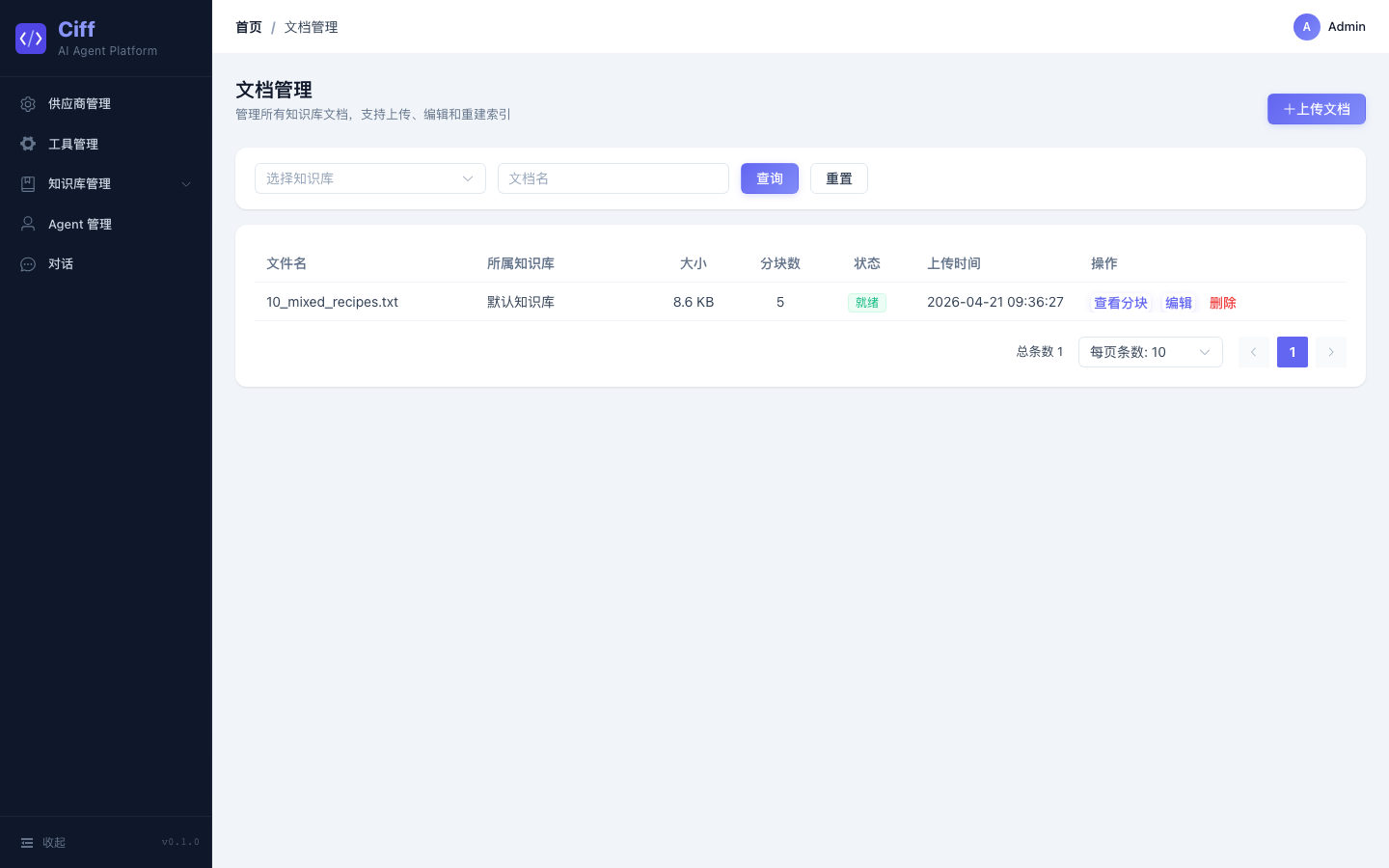Click the 所属知识库 column header
The width and height of the screenshot is (1389, 868).
tap(521, 263)
